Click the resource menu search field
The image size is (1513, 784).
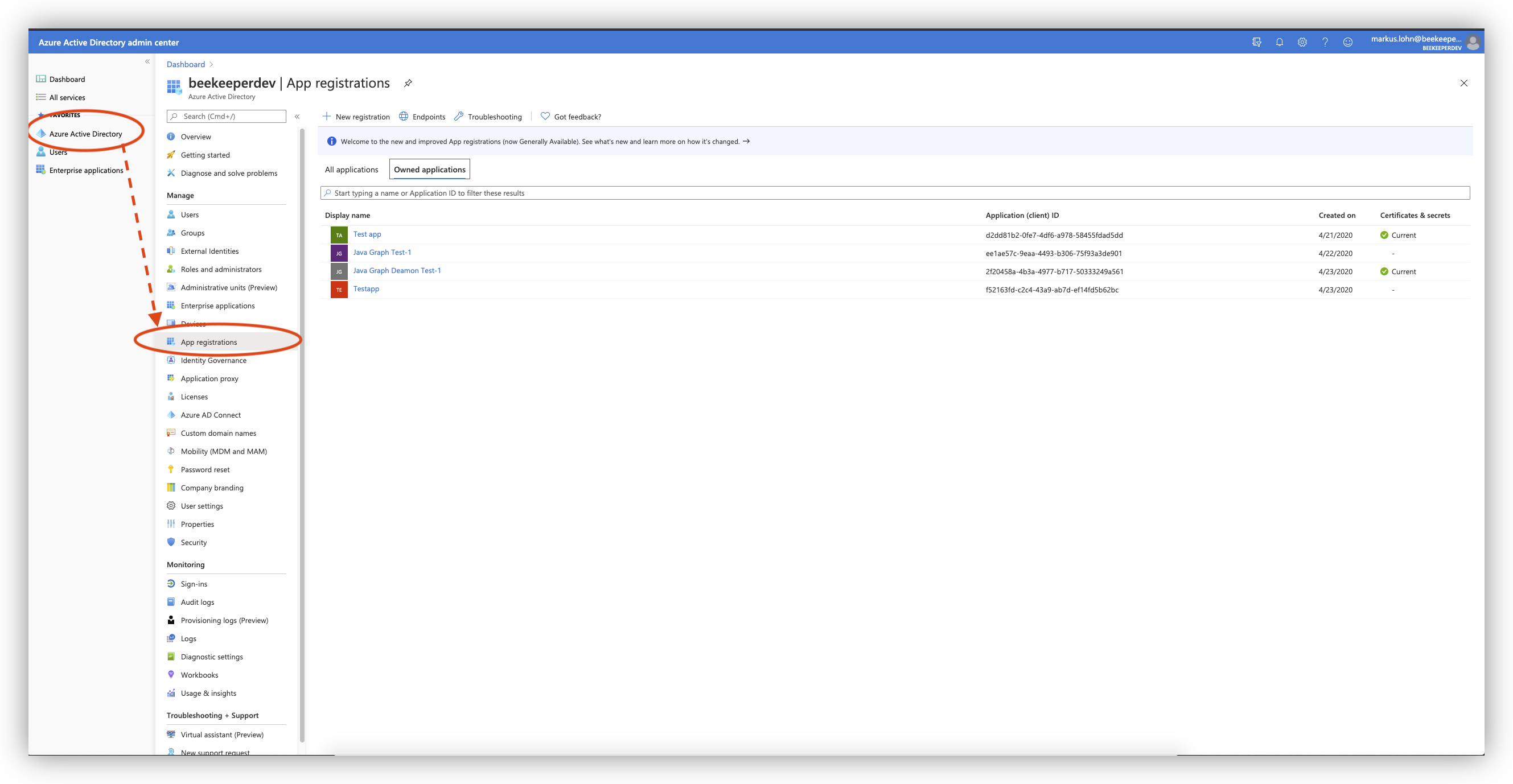[x=226, y=116]
